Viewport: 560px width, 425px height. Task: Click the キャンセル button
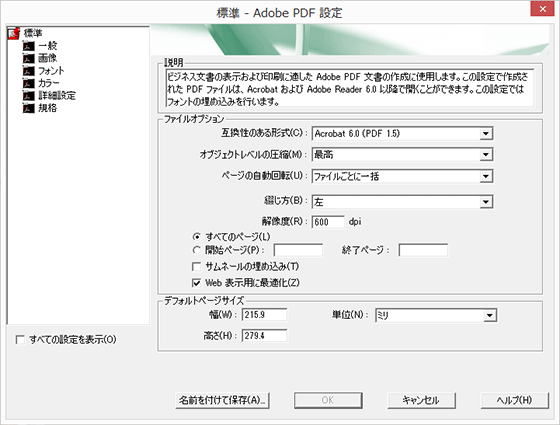point(421,400)
